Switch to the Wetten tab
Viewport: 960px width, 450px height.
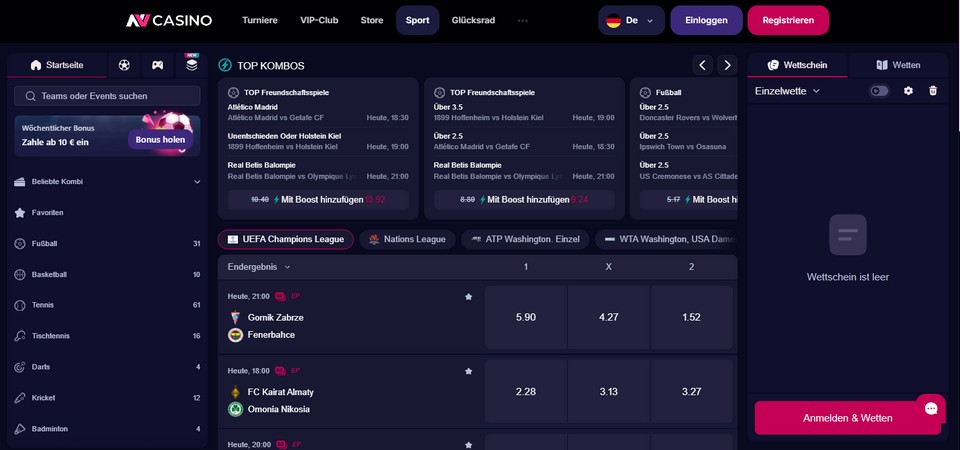pos(898,65)
